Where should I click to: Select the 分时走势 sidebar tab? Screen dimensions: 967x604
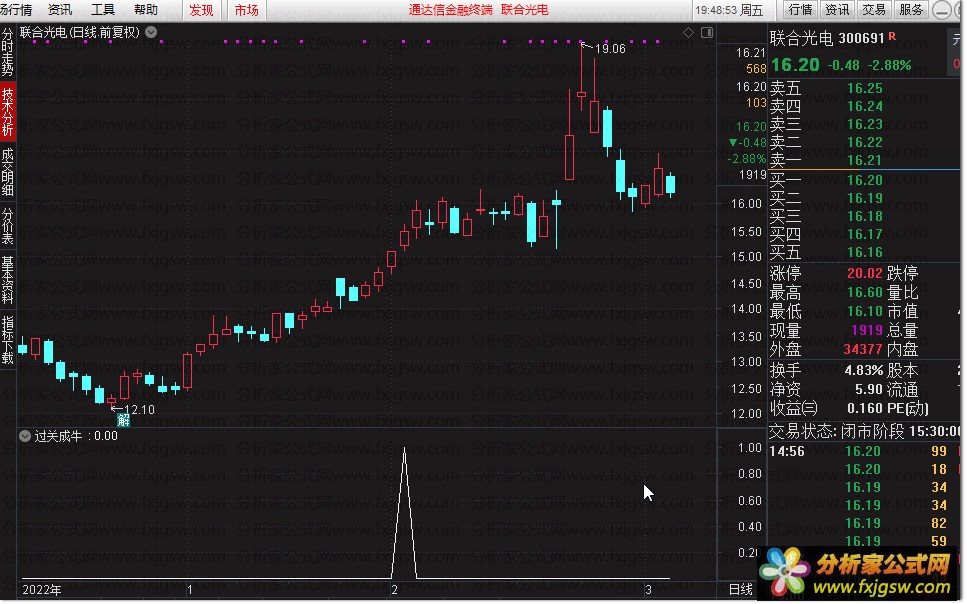coord(7,52)
